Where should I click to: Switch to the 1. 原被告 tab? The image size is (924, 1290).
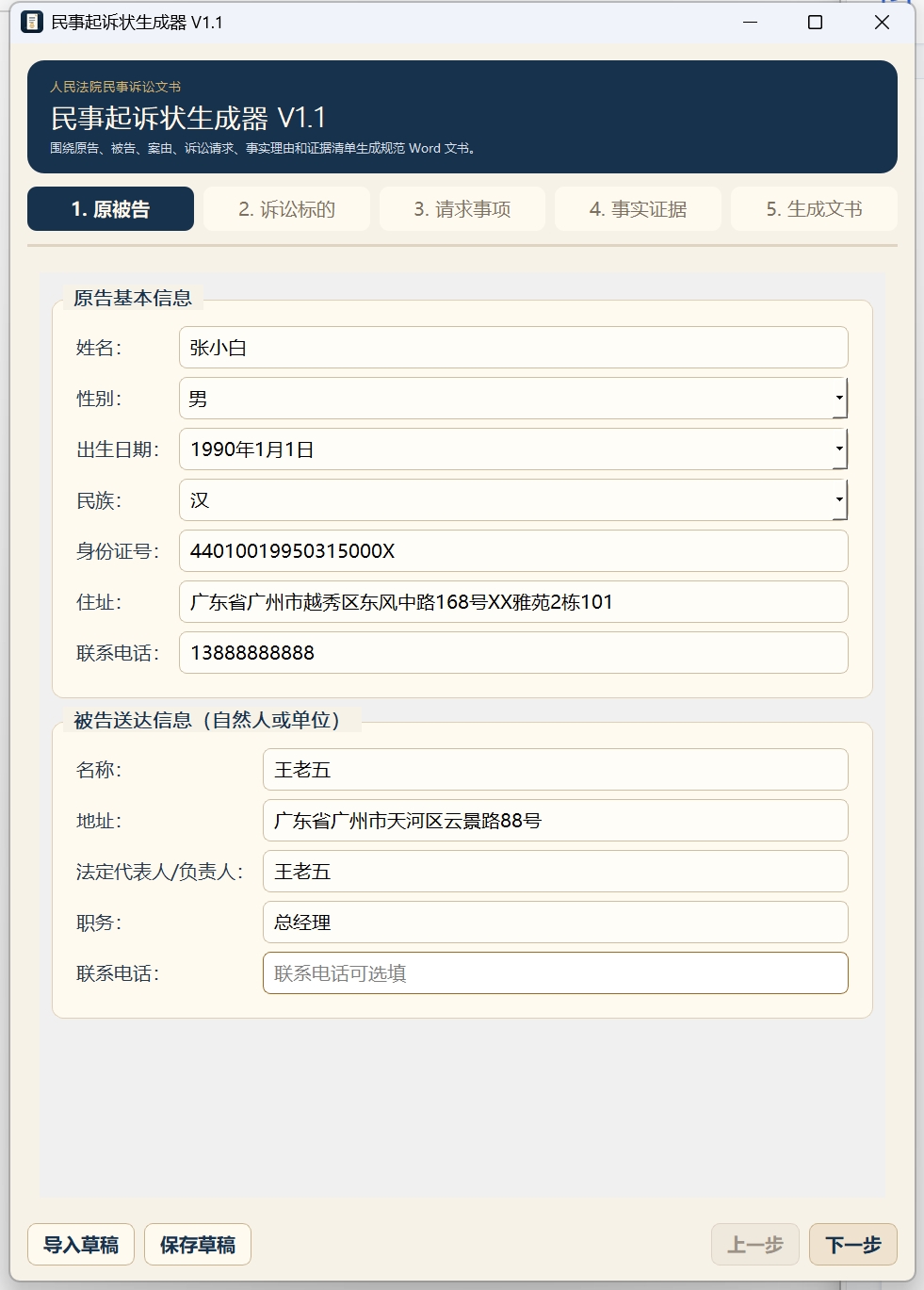(x=110, y=209)
